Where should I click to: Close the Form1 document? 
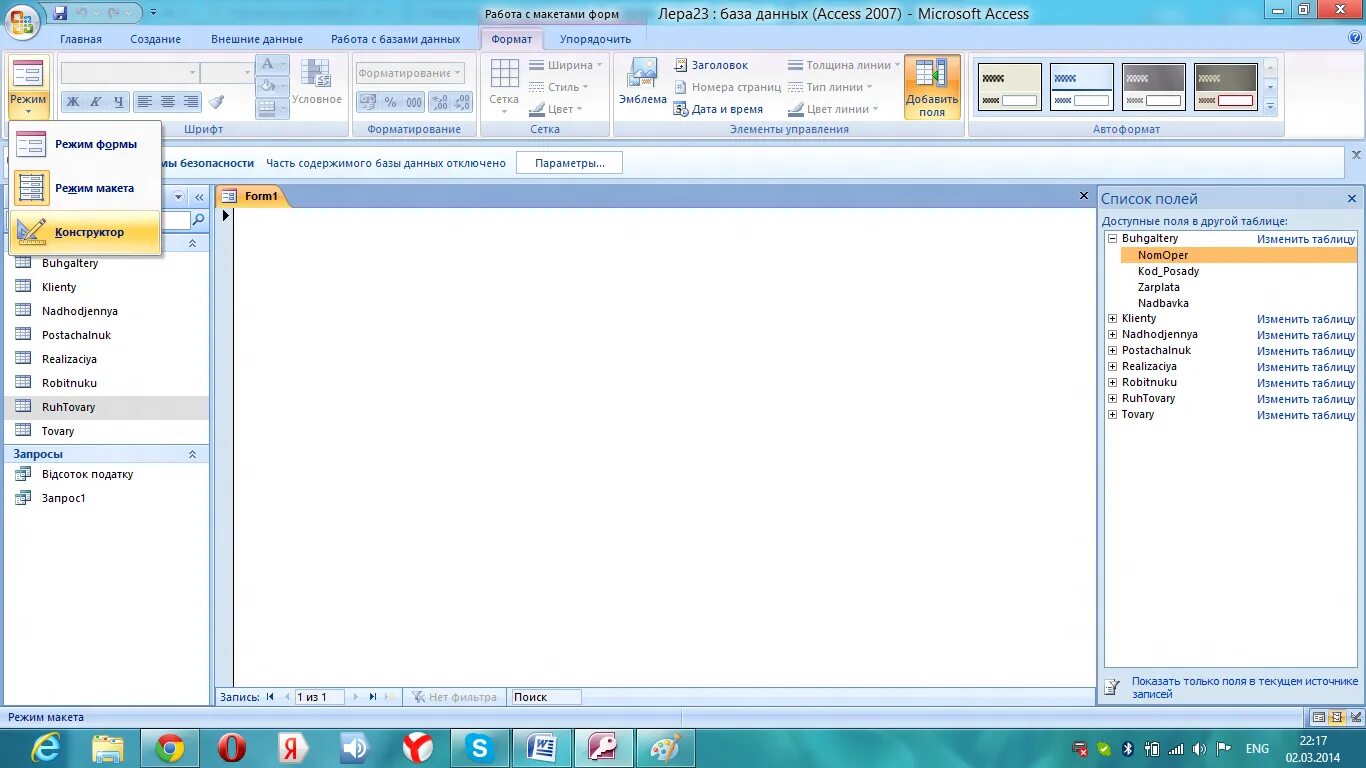point(1084,196)
